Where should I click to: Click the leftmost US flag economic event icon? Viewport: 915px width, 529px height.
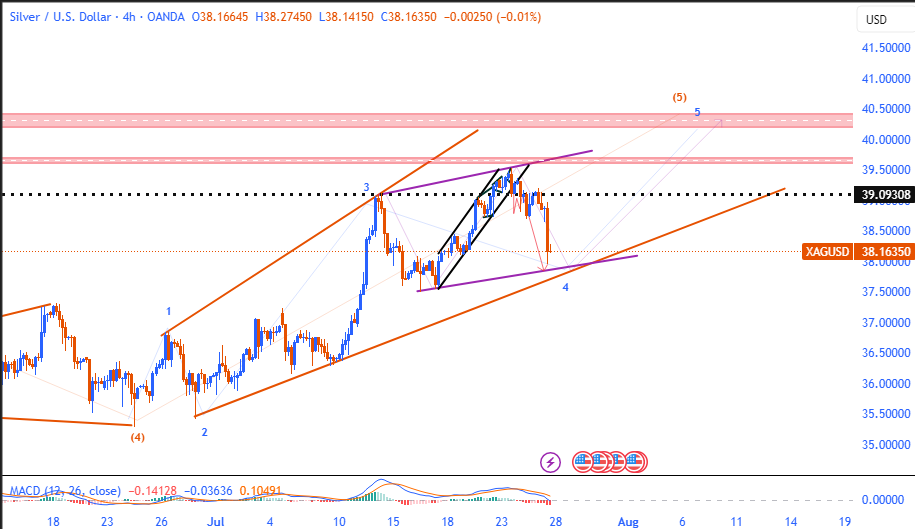[583, 461]
